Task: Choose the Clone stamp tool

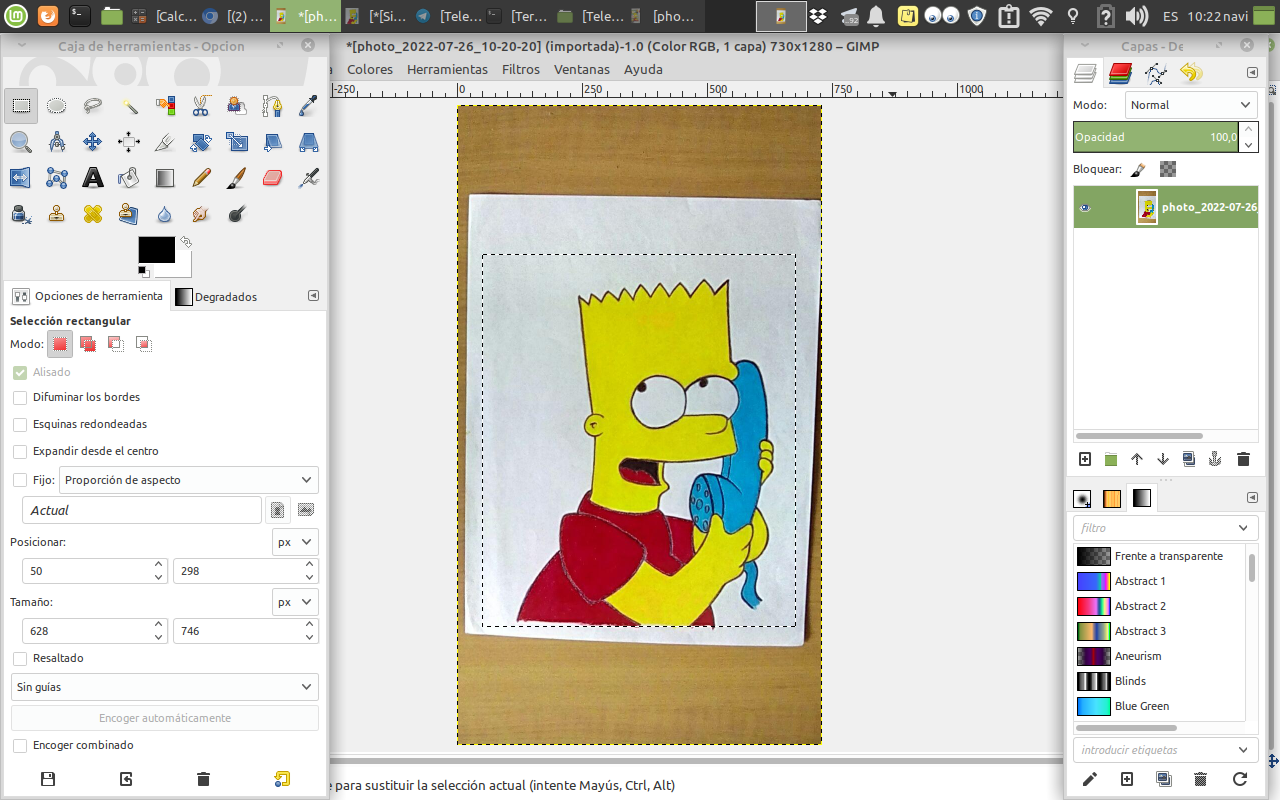Action: 57,213
